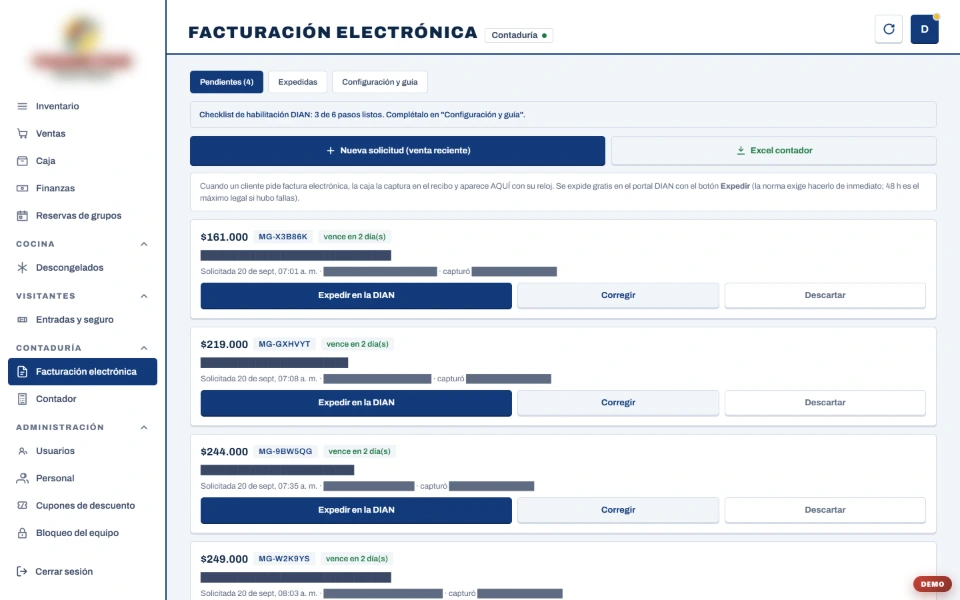Click the MG-GXHVYT code badge
The image size is (960, 600).
[284, 344]
